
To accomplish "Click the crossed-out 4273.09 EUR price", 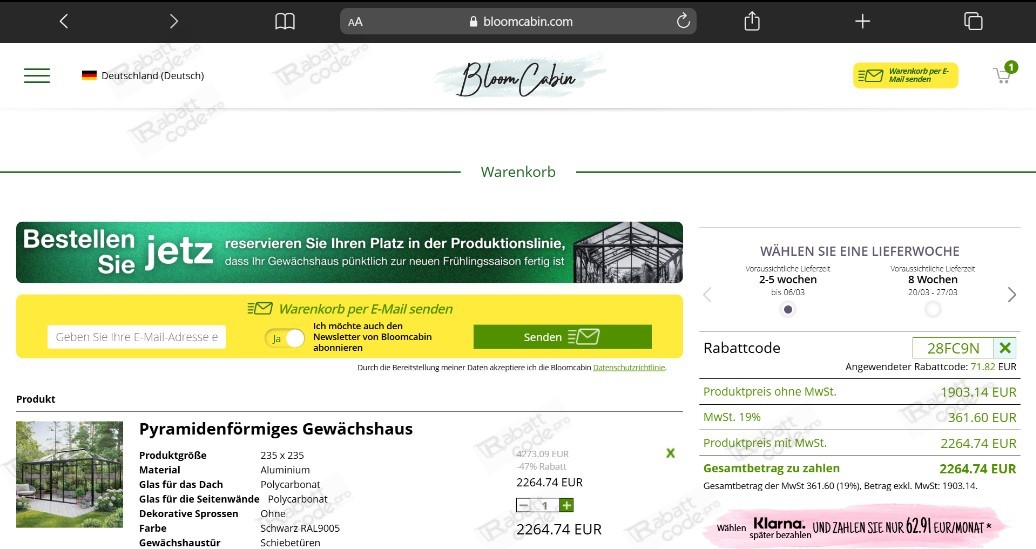I will (542, 454).
